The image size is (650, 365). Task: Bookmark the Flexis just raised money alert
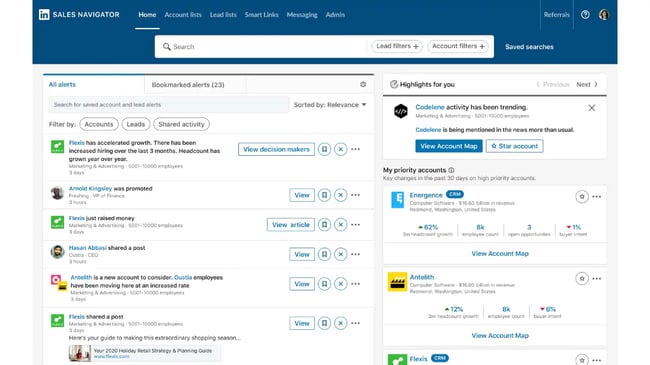(x=324, y=225)
